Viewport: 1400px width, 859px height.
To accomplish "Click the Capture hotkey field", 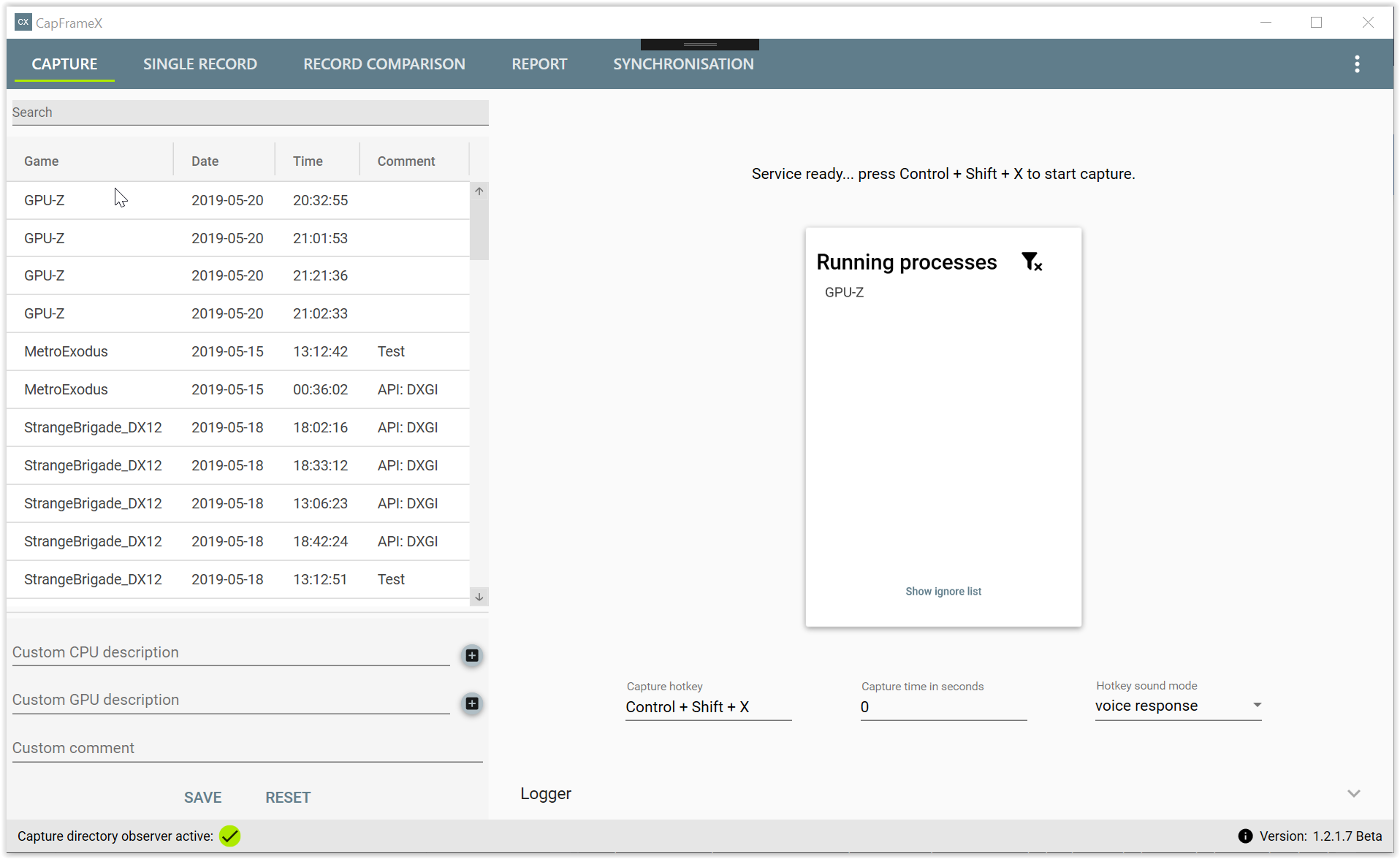I will click(x=708, y=707).
